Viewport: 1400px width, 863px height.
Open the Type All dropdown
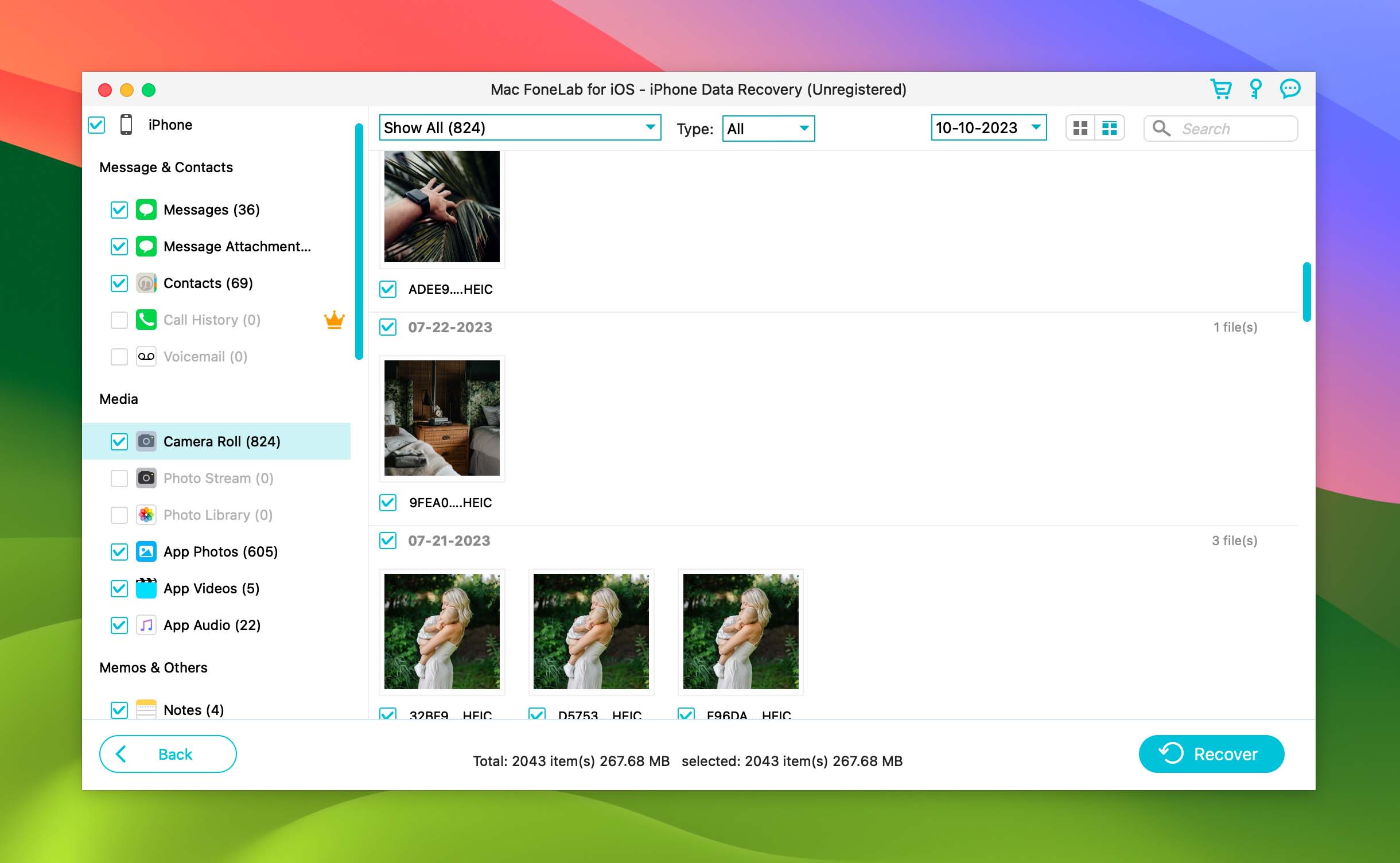[768, 129]
